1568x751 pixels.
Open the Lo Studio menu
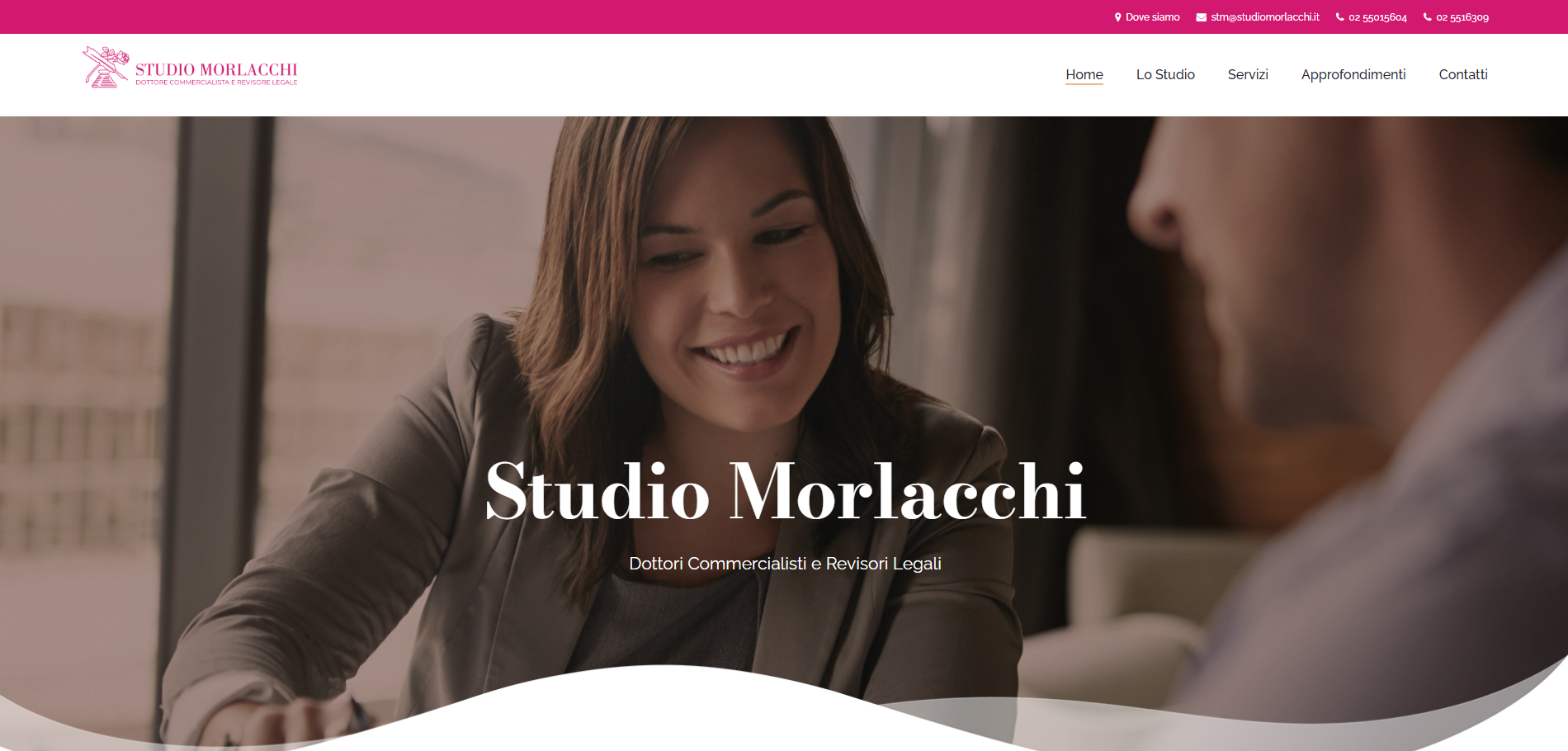click(x=1165, y=74)
